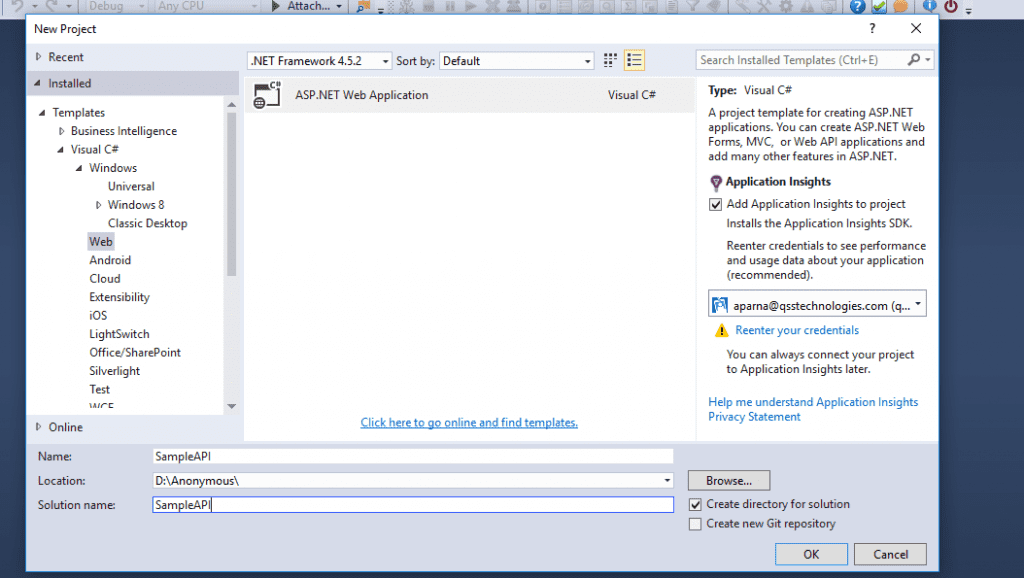Click the account avatar icon for aparna@qsstechnologies.com
This screenshot has width=1024, height=578.
(720, 305)
